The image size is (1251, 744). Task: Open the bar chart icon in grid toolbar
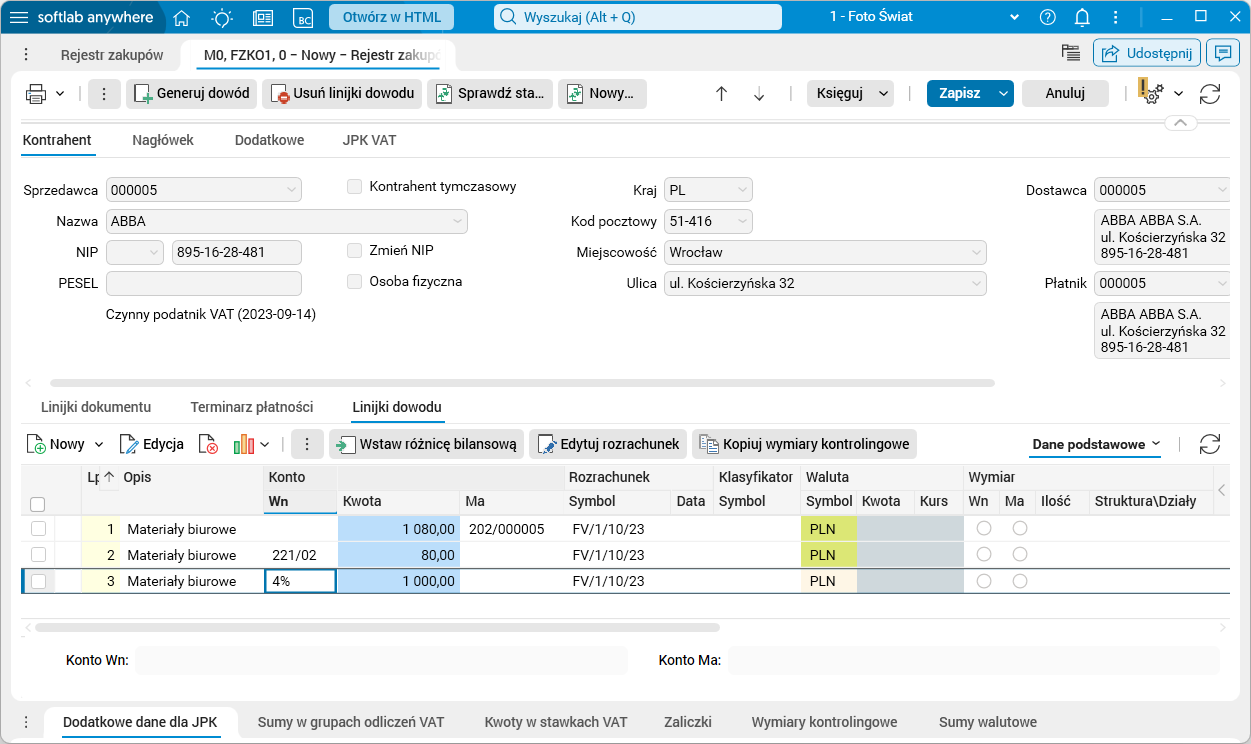coord(244,444)
